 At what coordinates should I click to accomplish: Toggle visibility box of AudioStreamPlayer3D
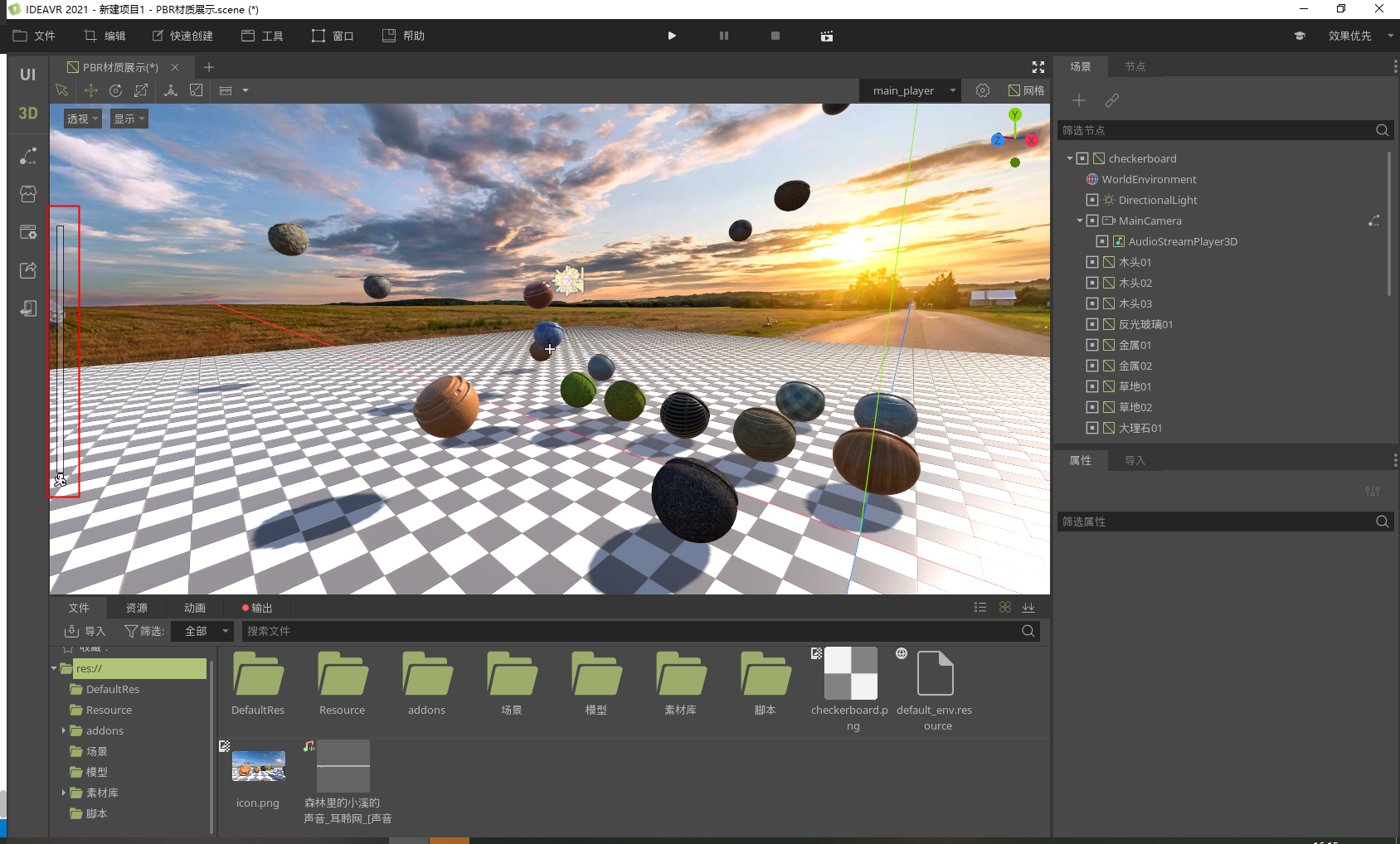tap(1102, 241)
